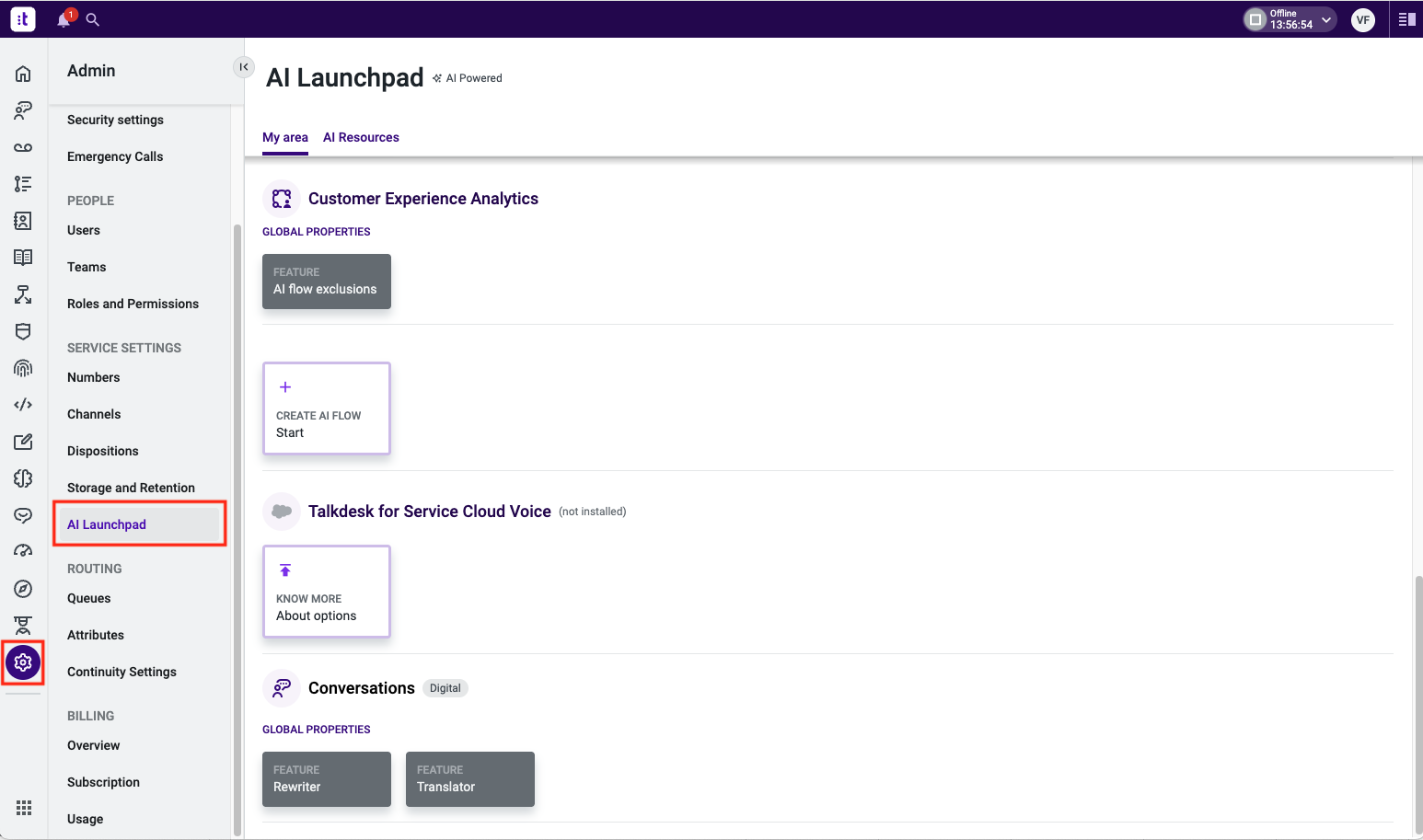The width and height of the screenshot is (1423, 840).
Task: Open Teams under People
Action: coord(87,267)
